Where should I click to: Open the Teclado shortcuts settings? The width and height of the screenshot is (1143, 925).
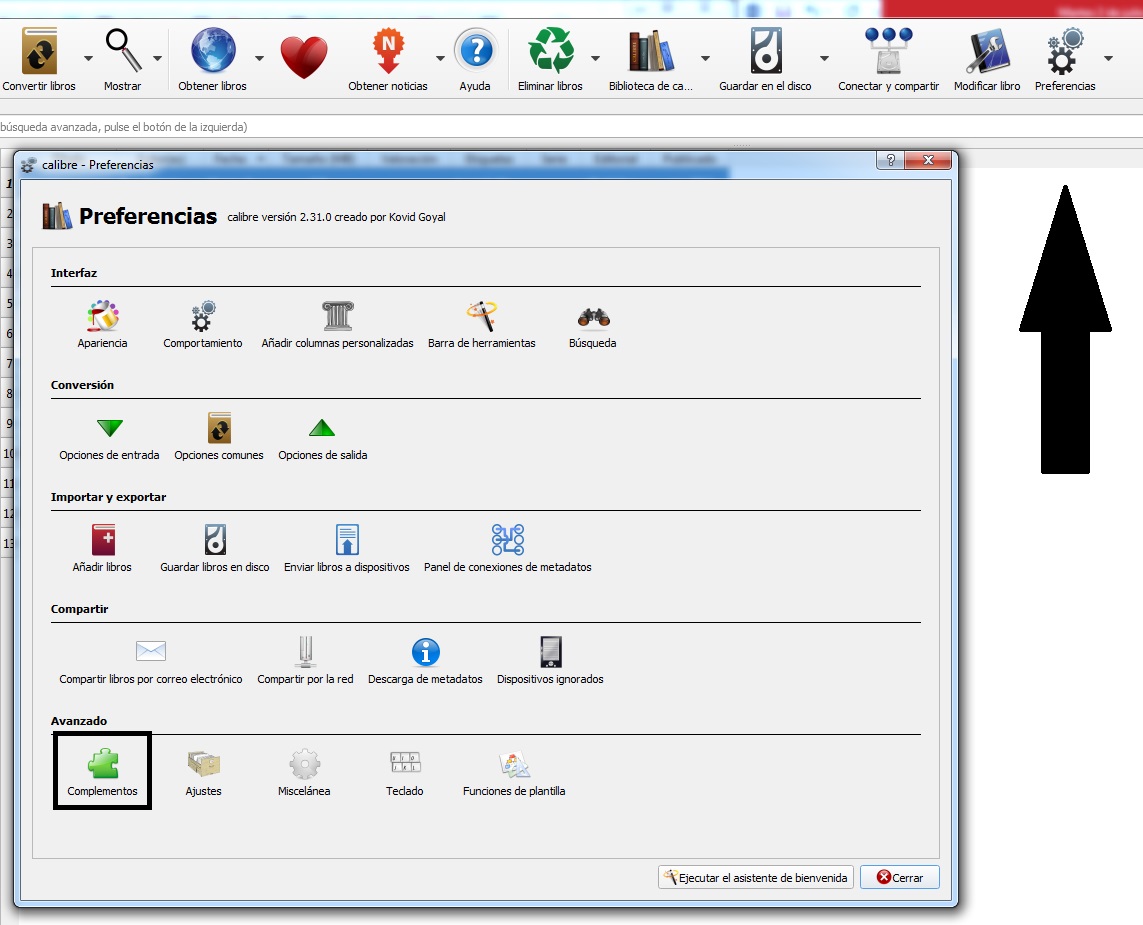point(403,768)
